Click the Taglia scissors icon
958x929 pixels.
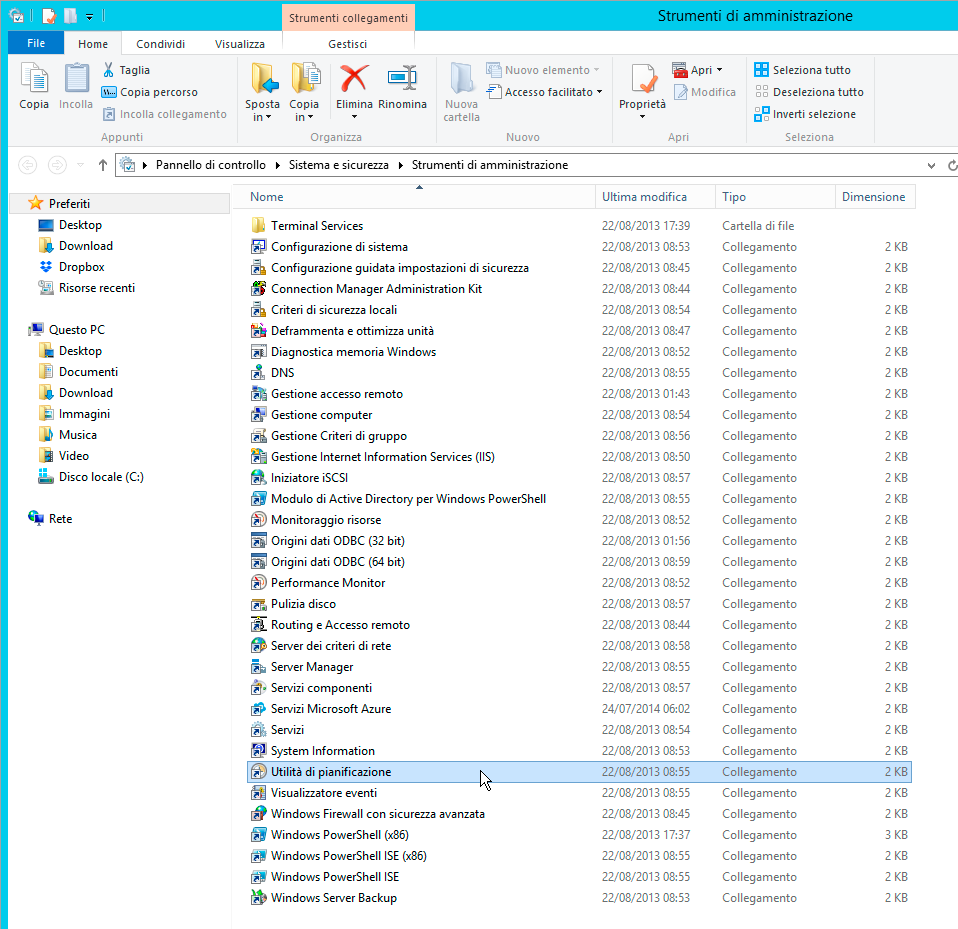[109, 70]
